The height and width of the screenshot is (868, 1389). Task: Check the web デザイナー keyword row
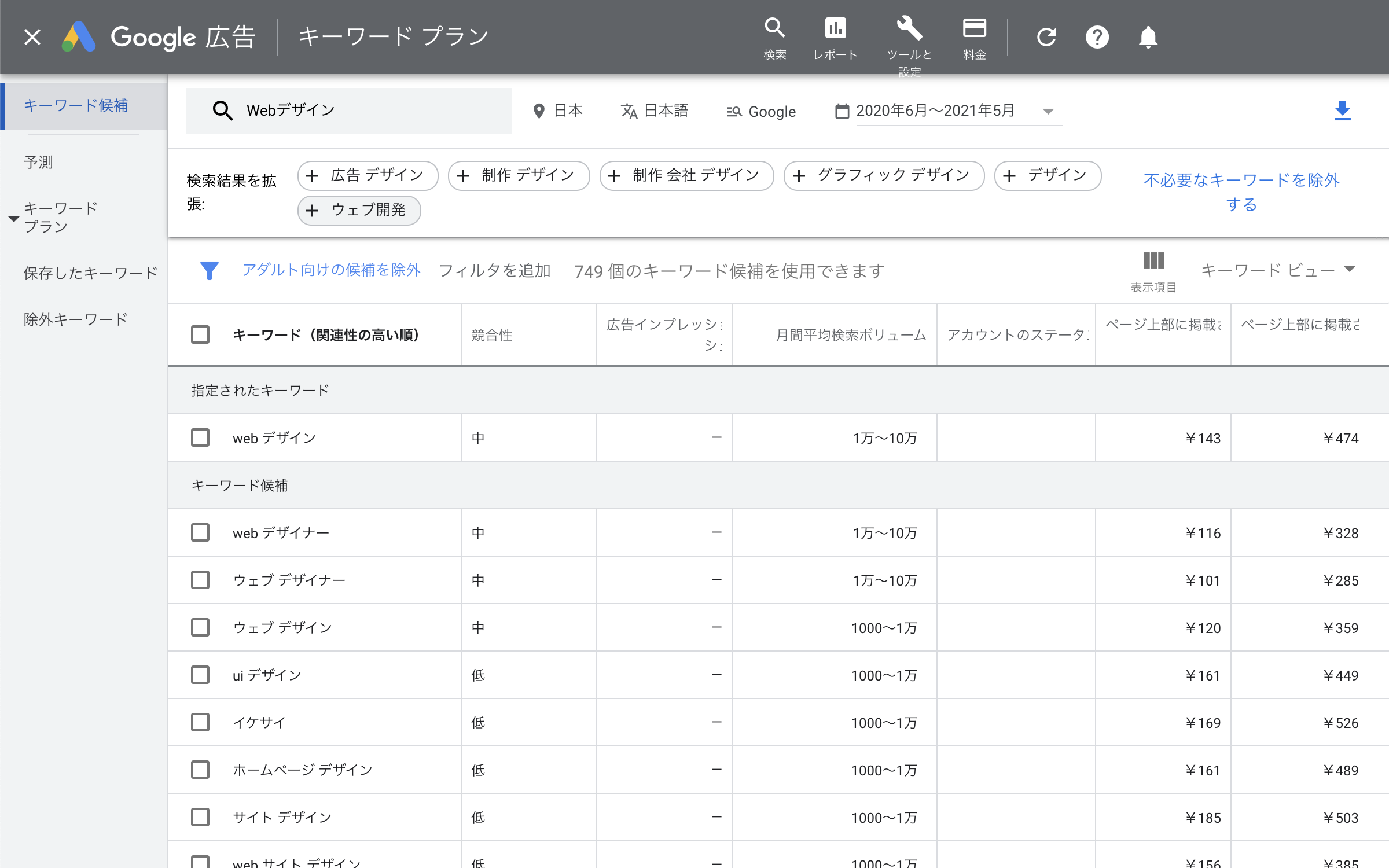pyautogui.click(x=200, y=532)
